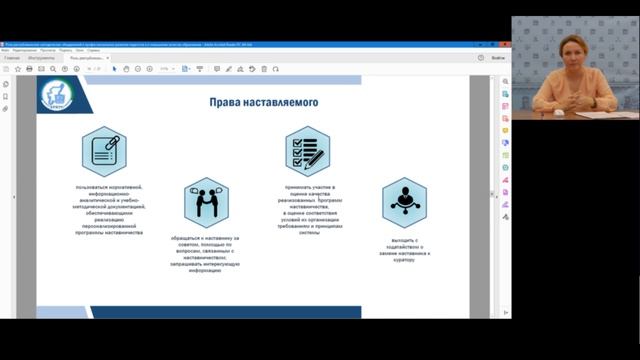The image size is (640, 360).
Task: Go to previous page with up arrow icon
Action: coord(65,69)
